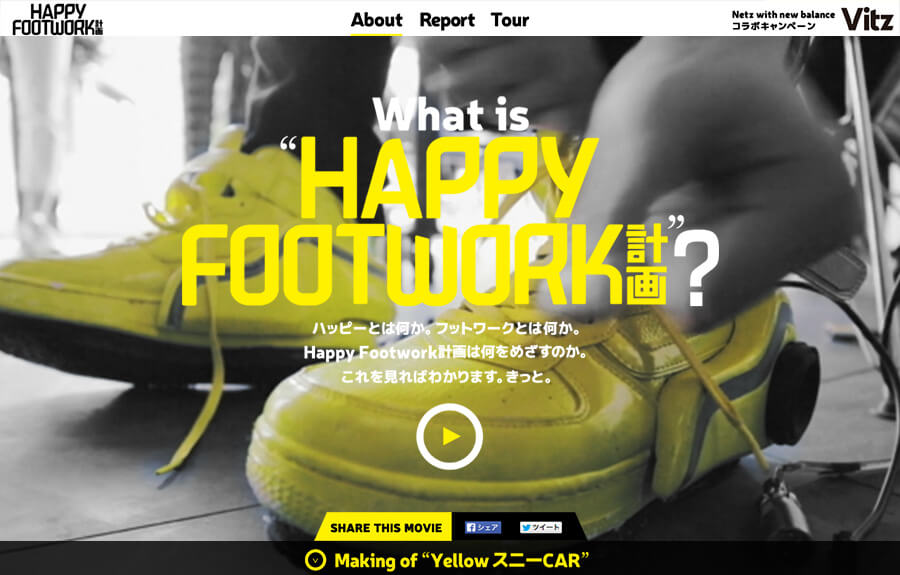Click the HAPPY FOOTWORK headline
This screenshot has height=575, width=900.
tap(425, 222)
